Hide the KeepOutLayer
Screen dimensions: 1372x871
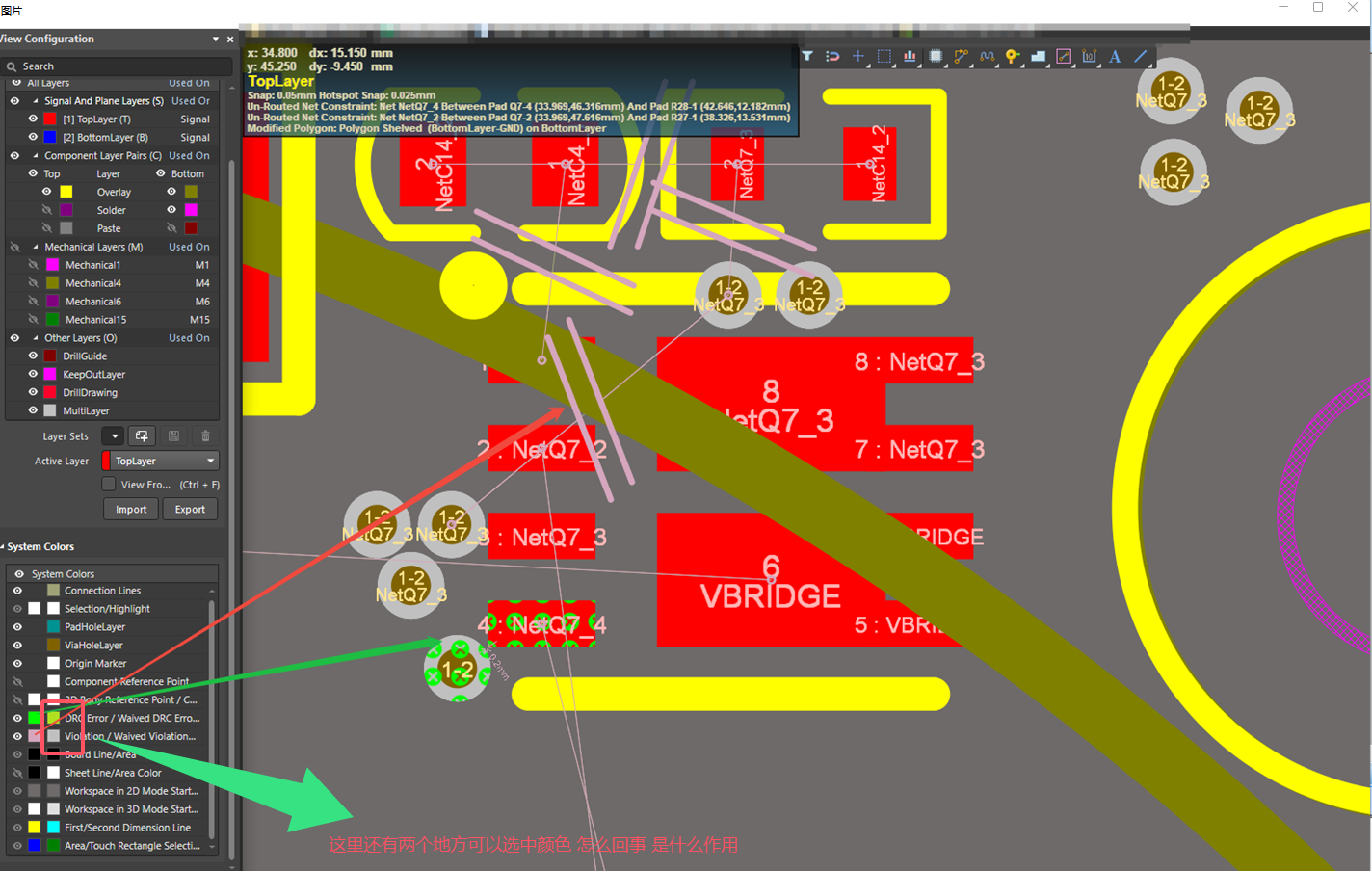click(x=33, y=375)
